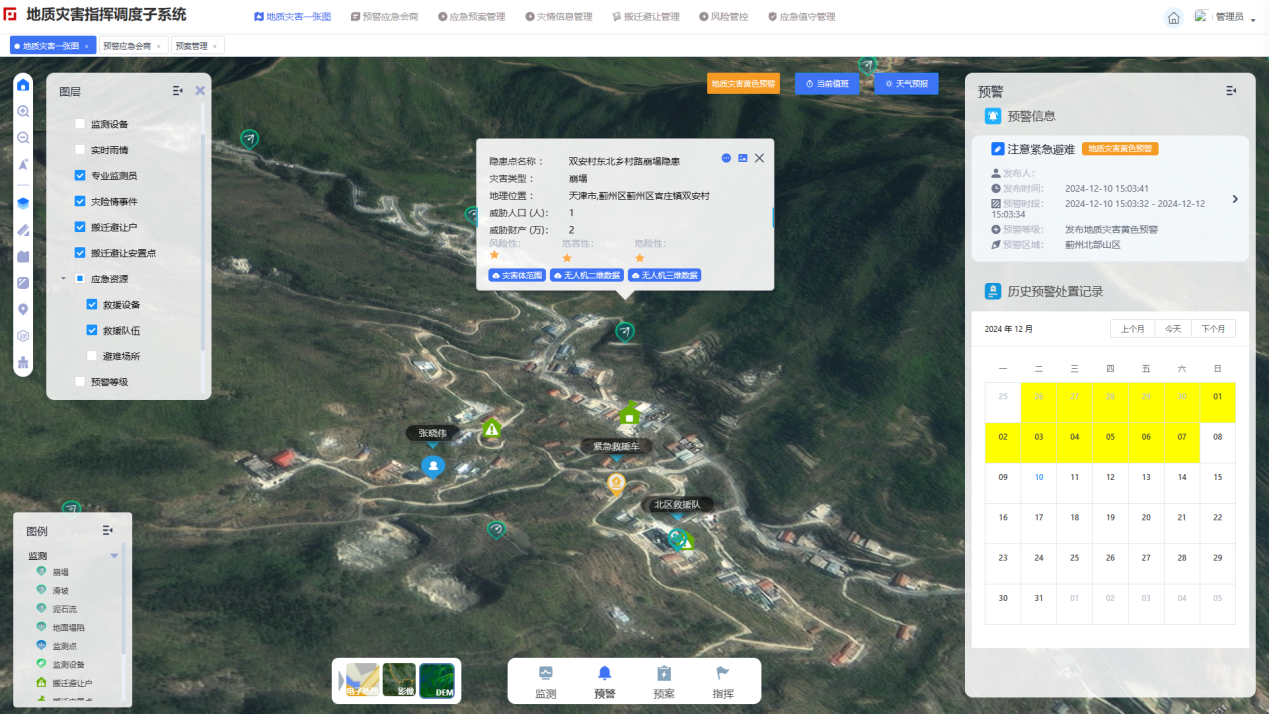Reset map north with compass arrow icon
This screenshot has width=1269, height=714.
point(23,164)
